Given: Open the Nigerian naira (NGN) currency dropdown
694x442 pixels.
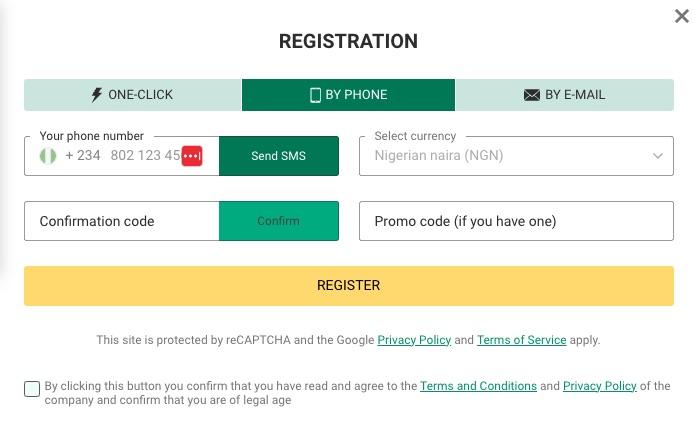Looking at the screenshot, I should [516, 156].
